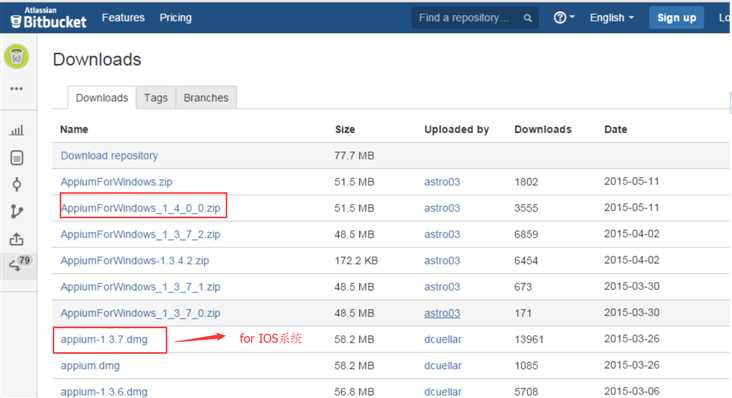The width and height of the screenshot is (732, 398).
Task: Download AppiumForWindows_1_3_7_0.zip
Action: pos(141,313)
